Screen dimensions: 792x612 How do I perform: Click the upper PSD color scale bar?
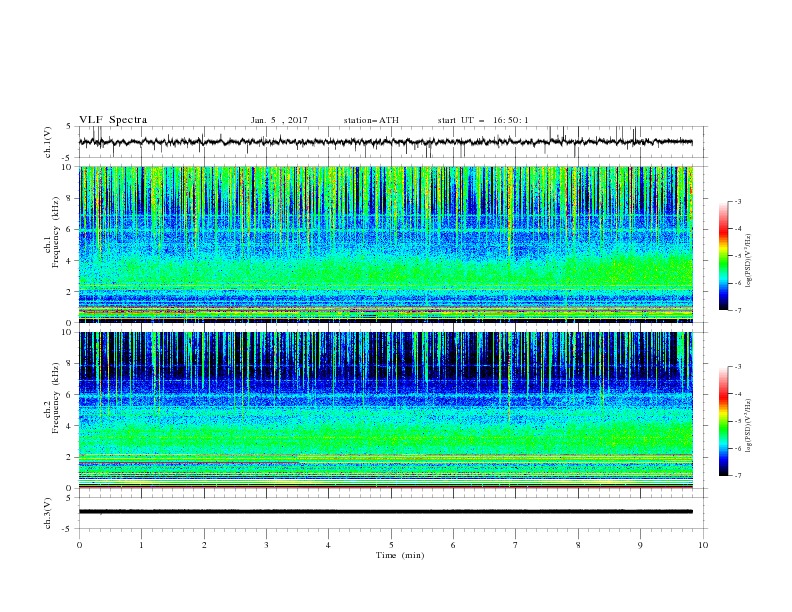(x=724, y=256)
